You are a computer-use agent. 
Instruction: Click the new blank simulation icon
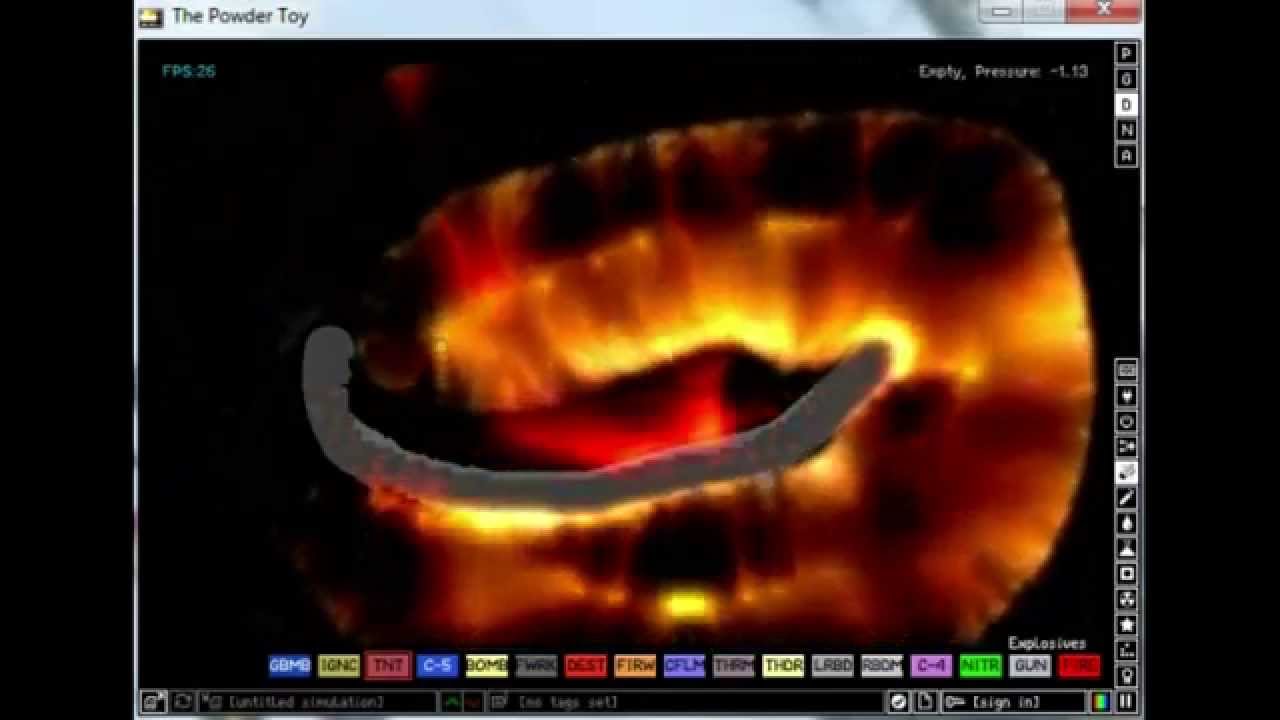(x=927, y=702)
